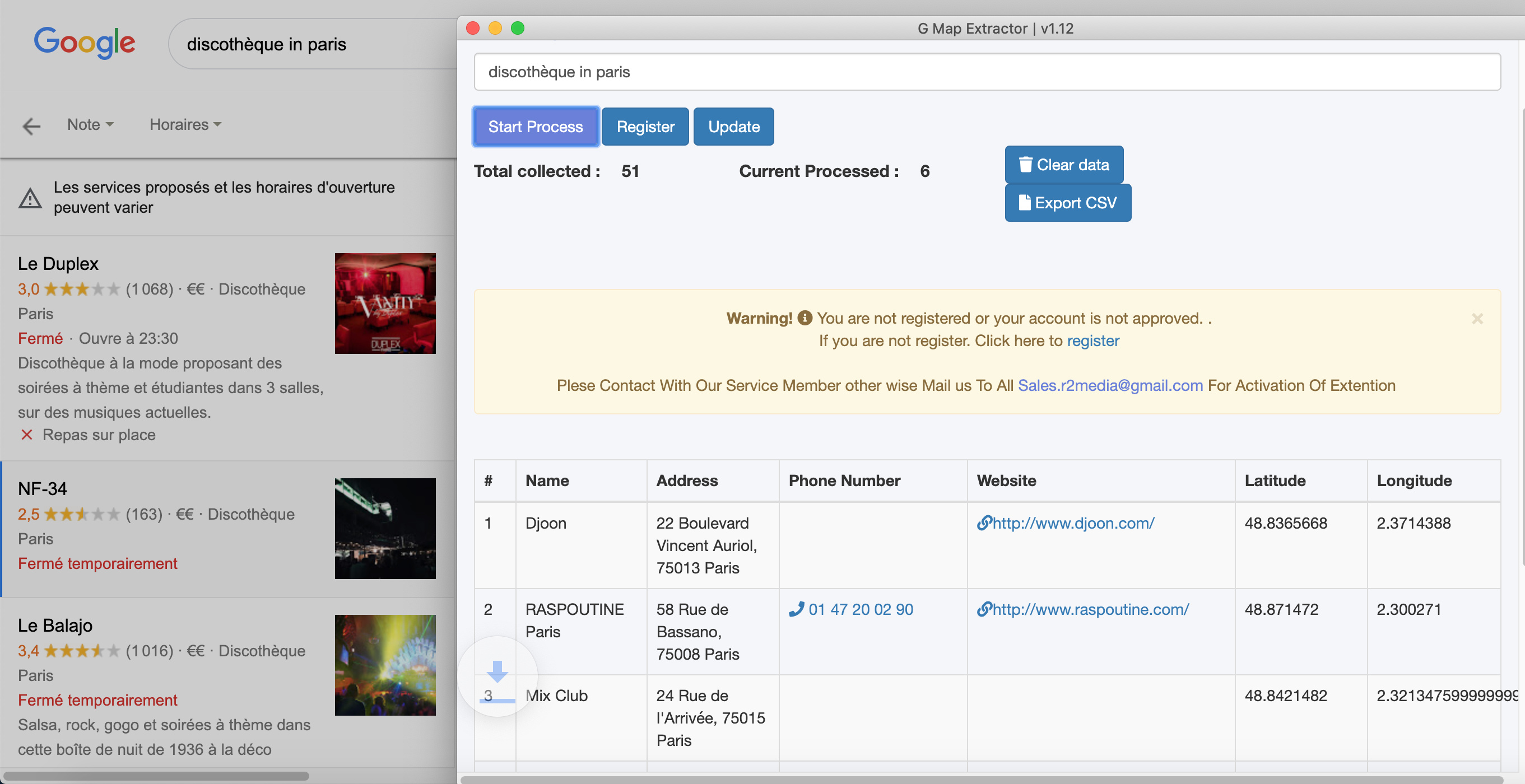Focus the extractor search keyword field
The image size is (1525, 784).
click(x=987, y=72)
